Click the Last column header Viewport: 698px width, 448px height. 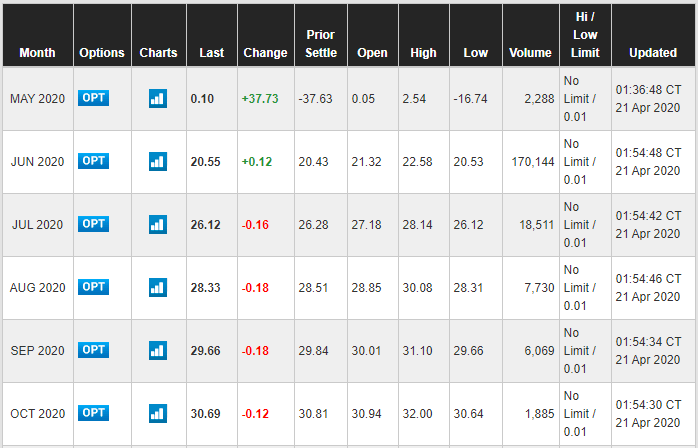click(211, 53)
